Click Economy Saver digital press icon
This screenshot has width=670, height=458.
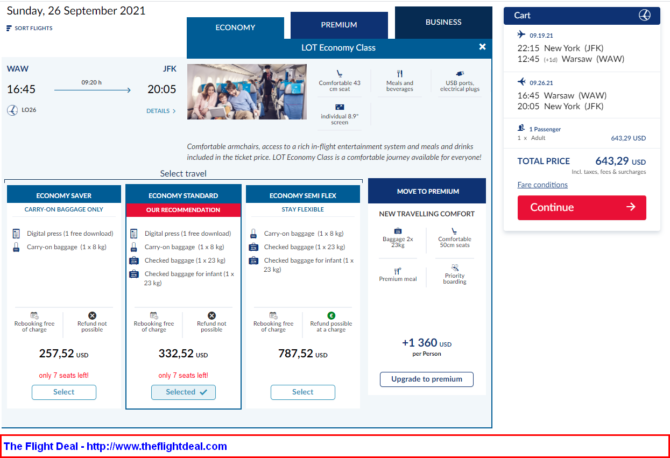(16, 234)
